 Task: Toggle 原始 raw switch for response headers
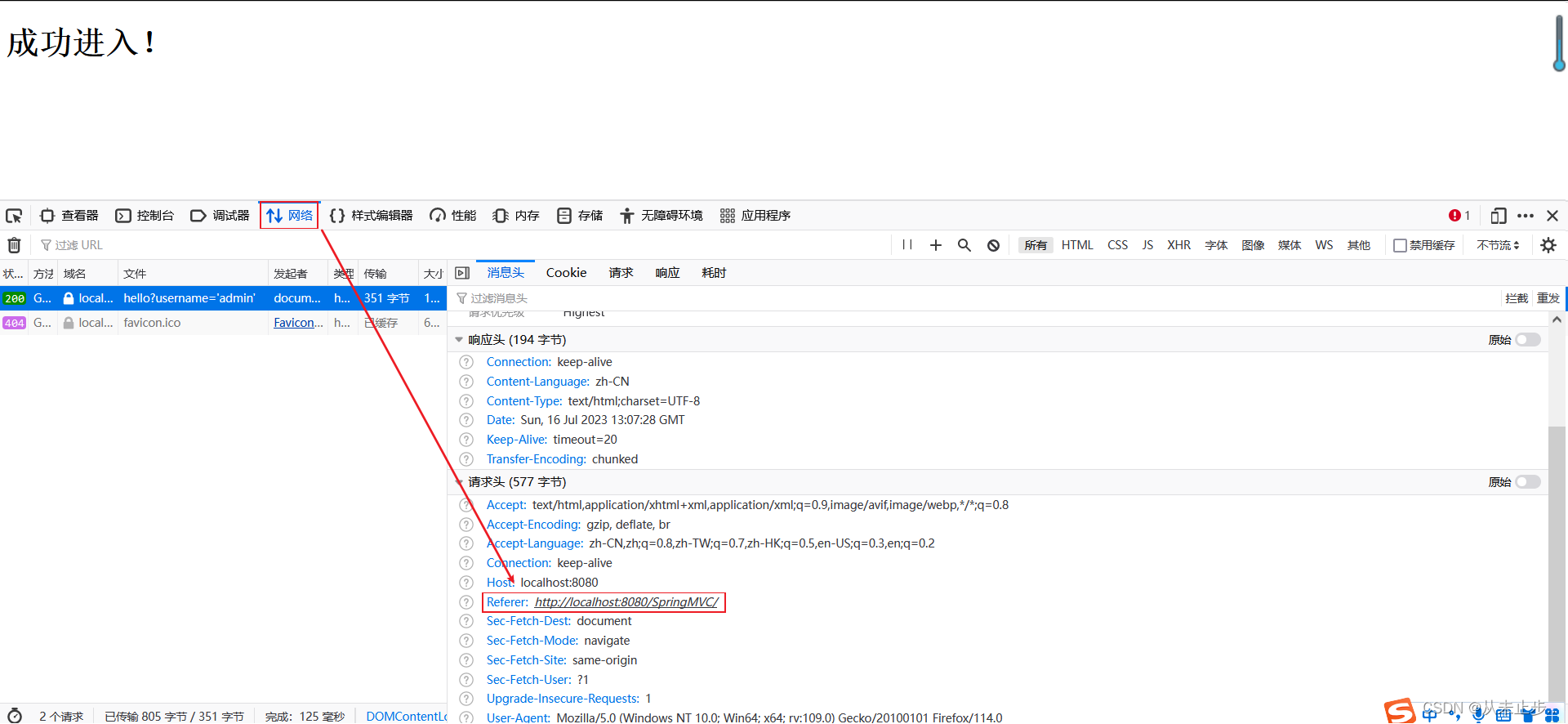pyautogui.click(x=1528, y=340)
